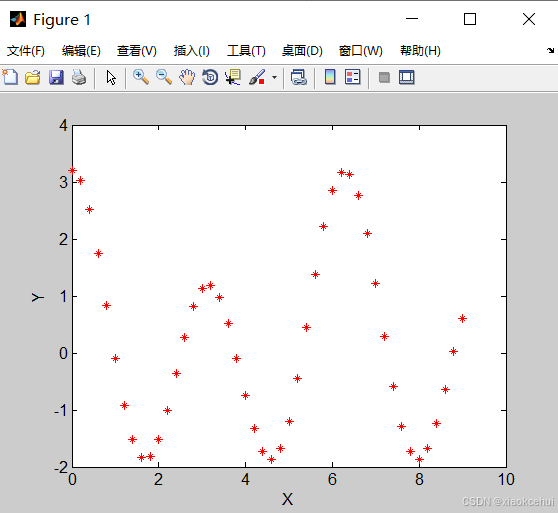The image size is (558, 513).
Task: Click the Link Plot icon
Action: [299, 77]
